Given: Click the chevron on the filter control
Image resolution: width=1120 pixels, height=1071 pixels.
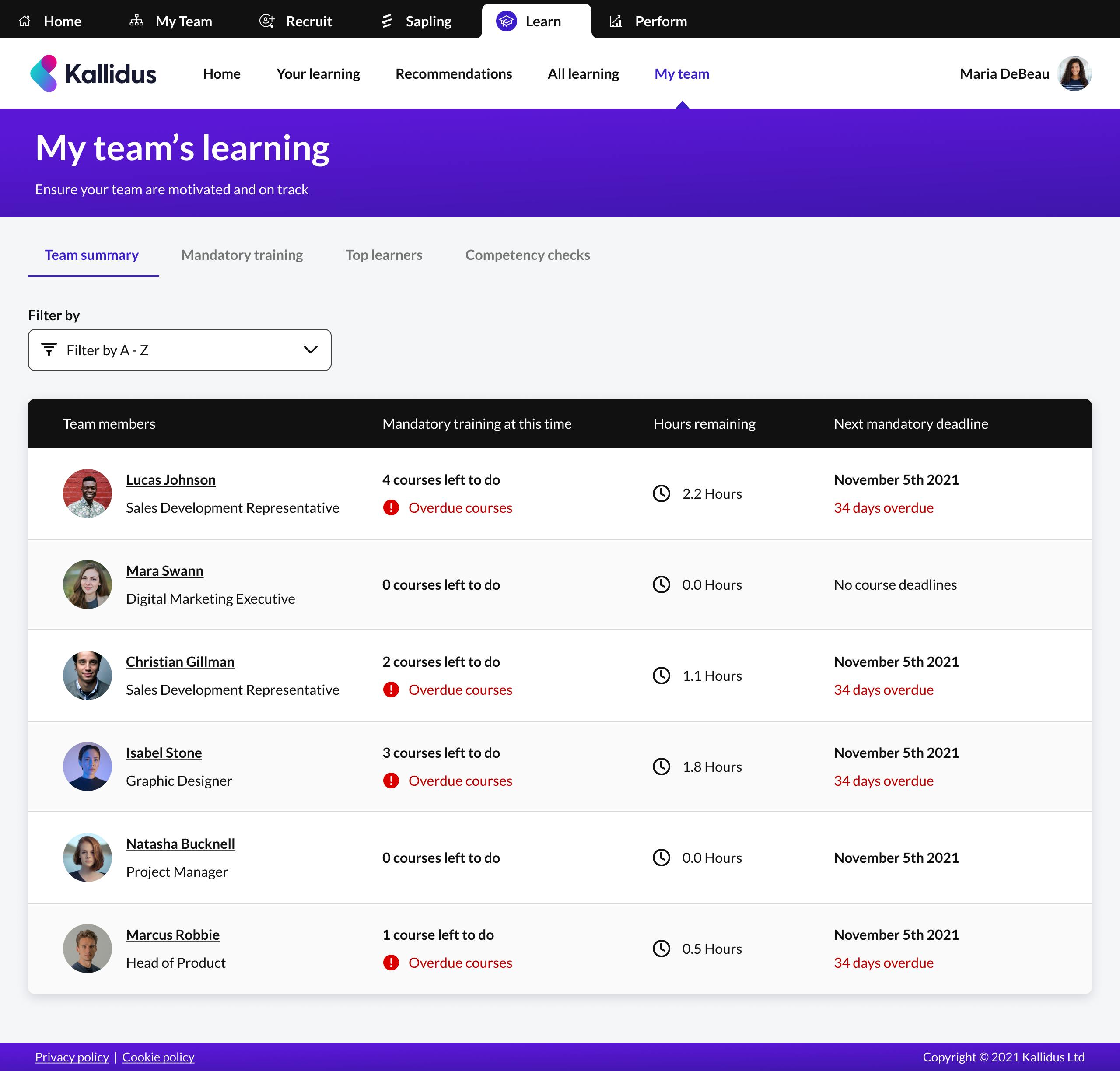Looking at the screenshot, I should click(x=310, y=350).
